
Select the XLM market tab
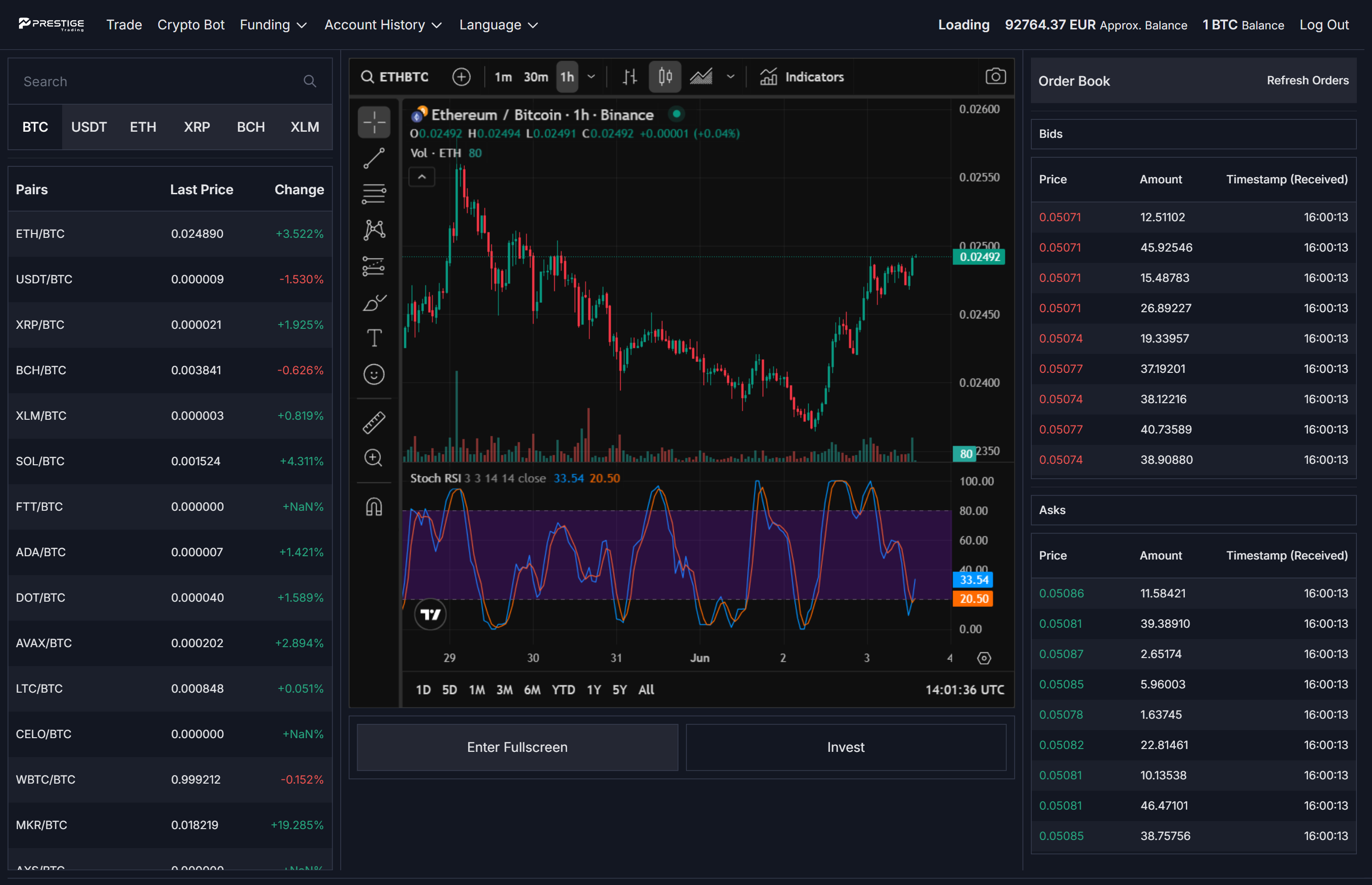coord(305,127)
